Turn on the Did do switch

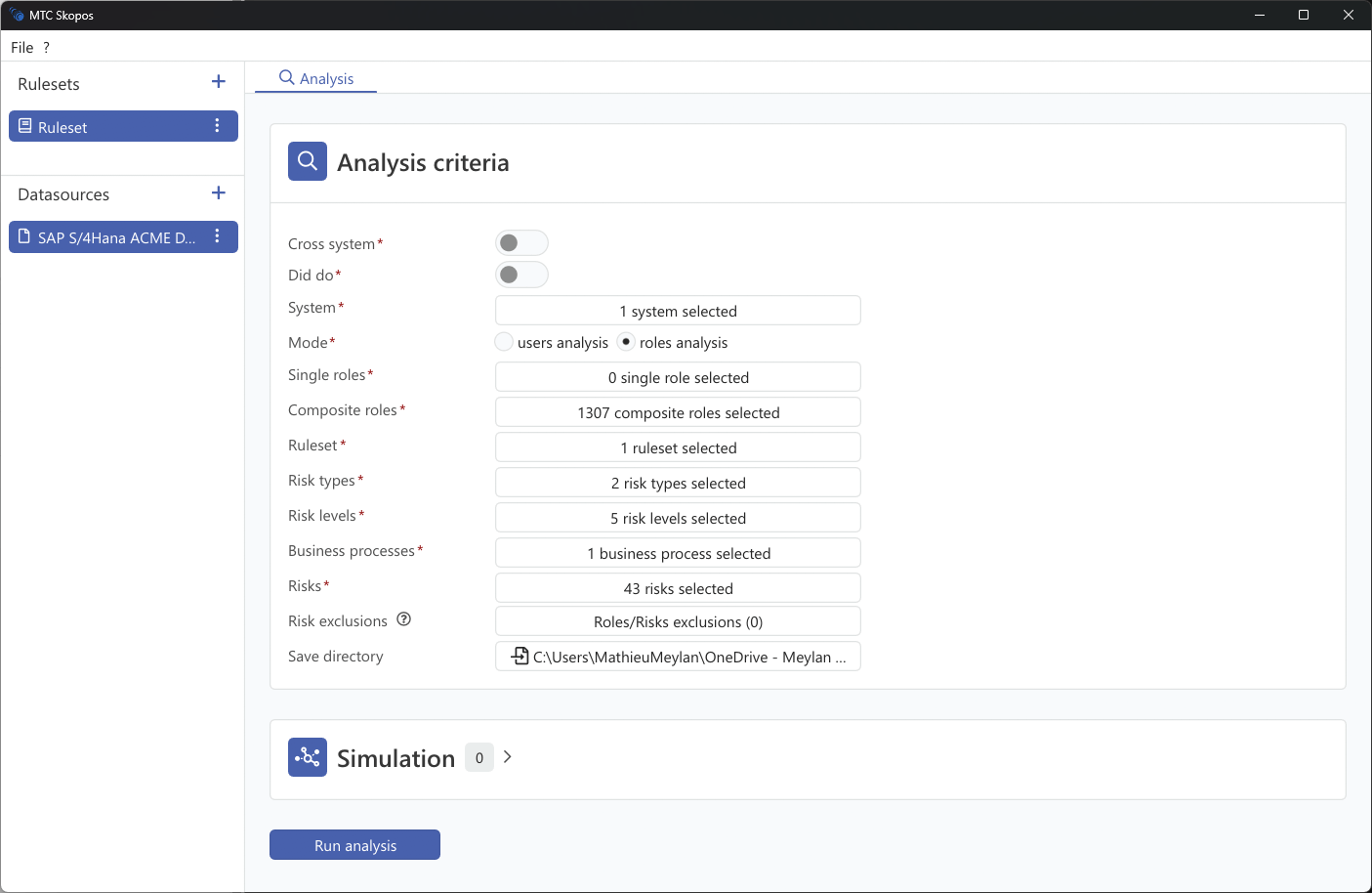(521, 275)
